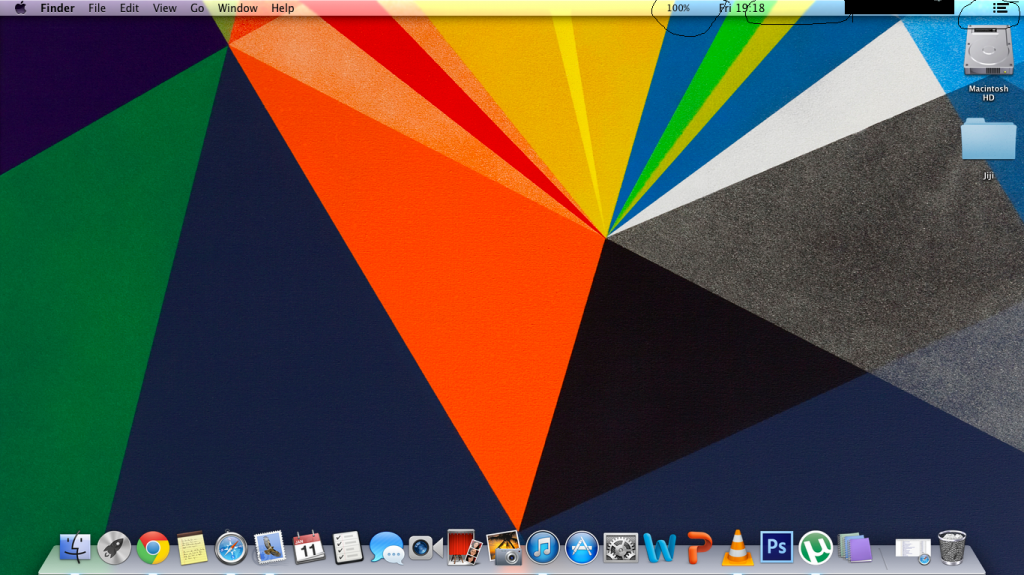This screenshot has height=575, width=1024.
Task: Open the Go menu
Action: coord(197,8)
